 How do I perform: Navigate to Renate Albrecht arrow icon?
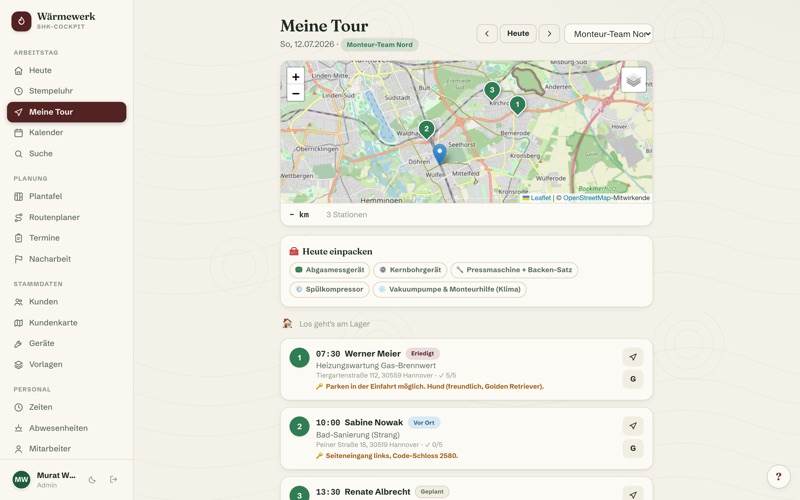tap(633, 494)
